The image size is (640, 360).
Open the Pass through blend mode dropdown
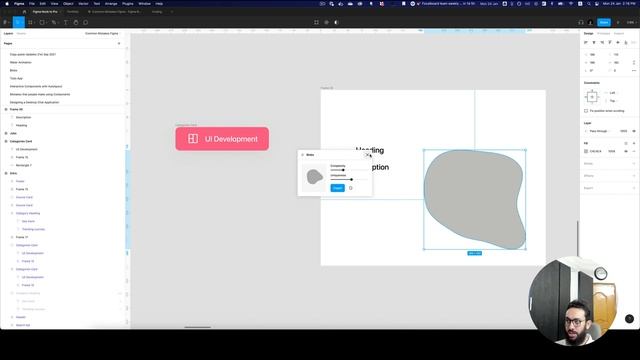coord(601,131)
